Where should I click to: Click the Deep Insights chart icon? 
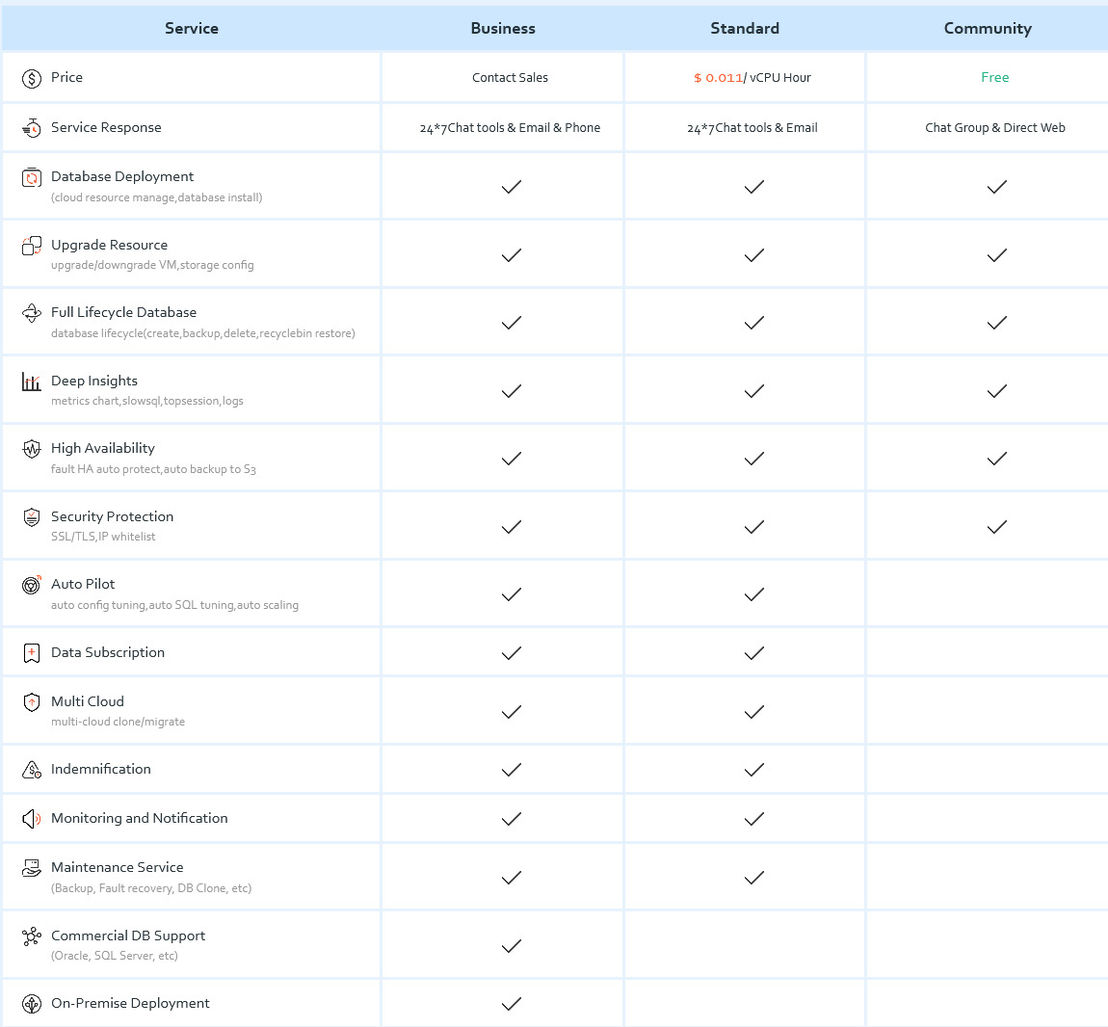point(31,382)
